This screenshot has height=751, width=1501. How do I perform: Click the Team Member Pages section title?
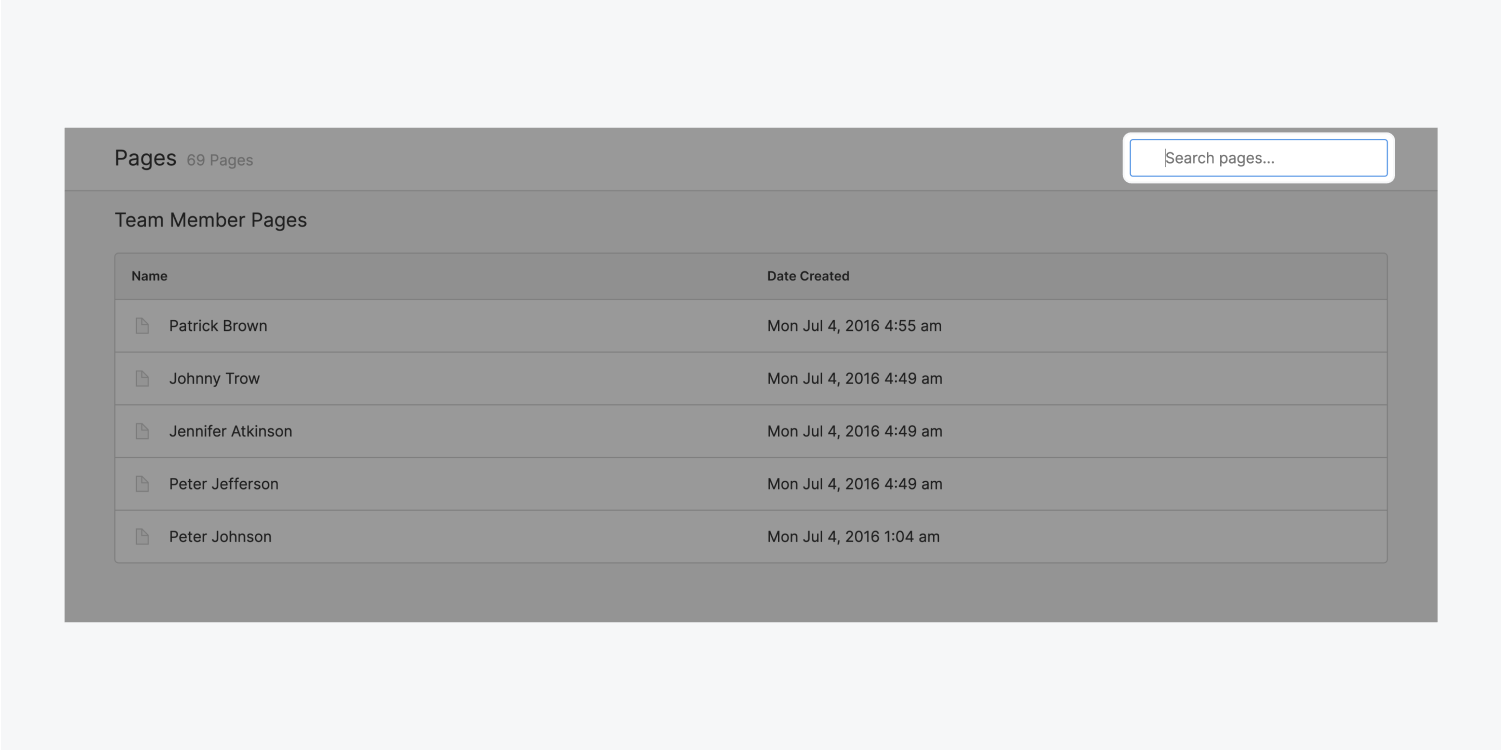211,220
